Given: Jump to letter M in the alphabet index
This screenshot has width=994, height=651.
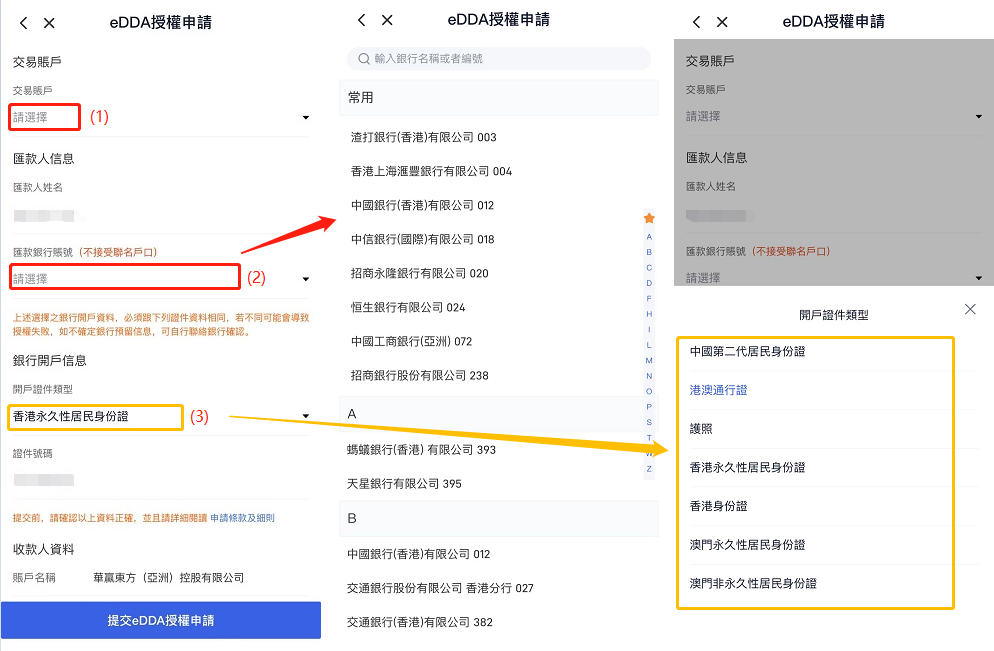Looking at the screenshot, I should [x=649, y=360].
